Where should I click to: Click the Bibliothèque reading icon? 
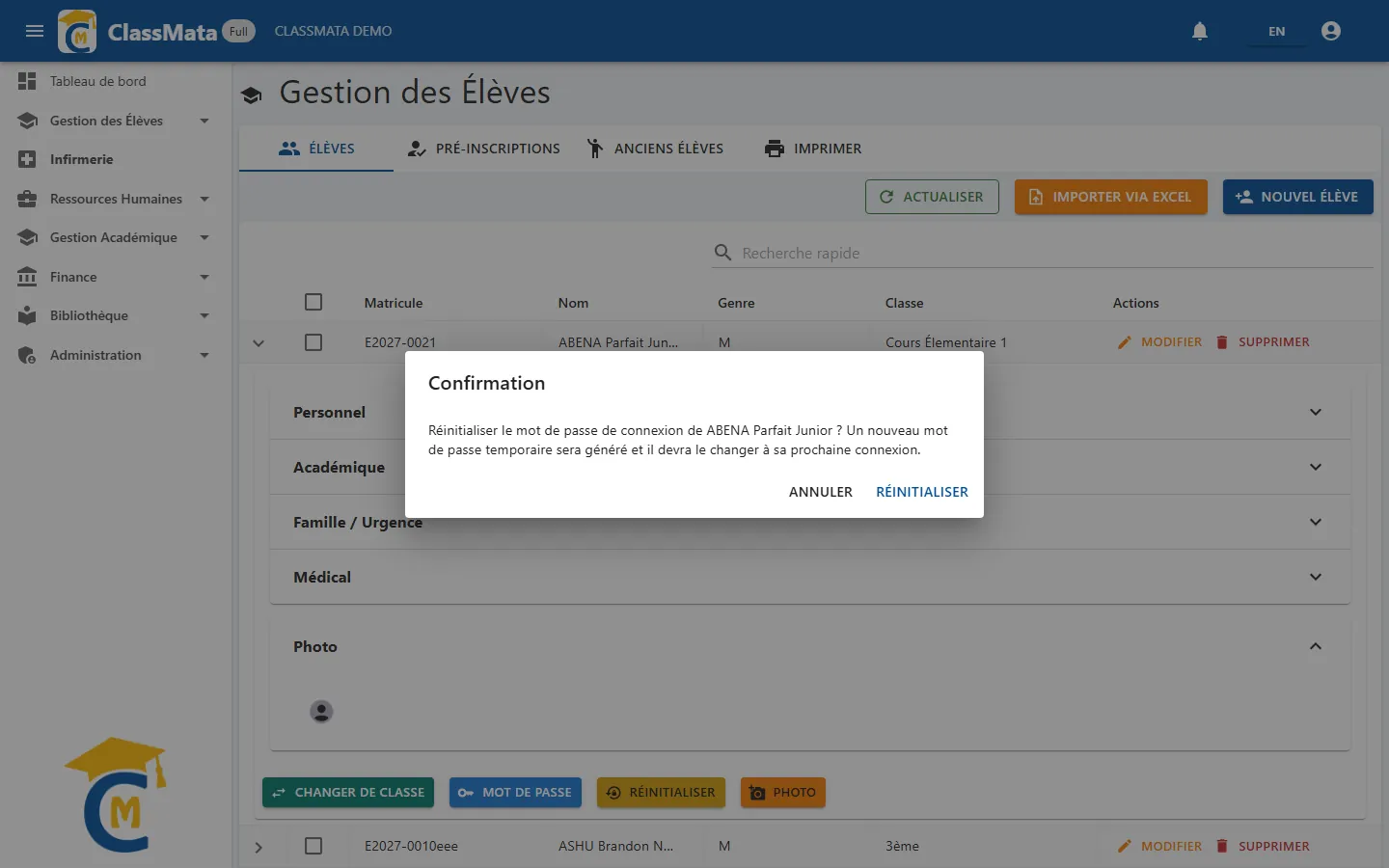click(x=27, y=315)
